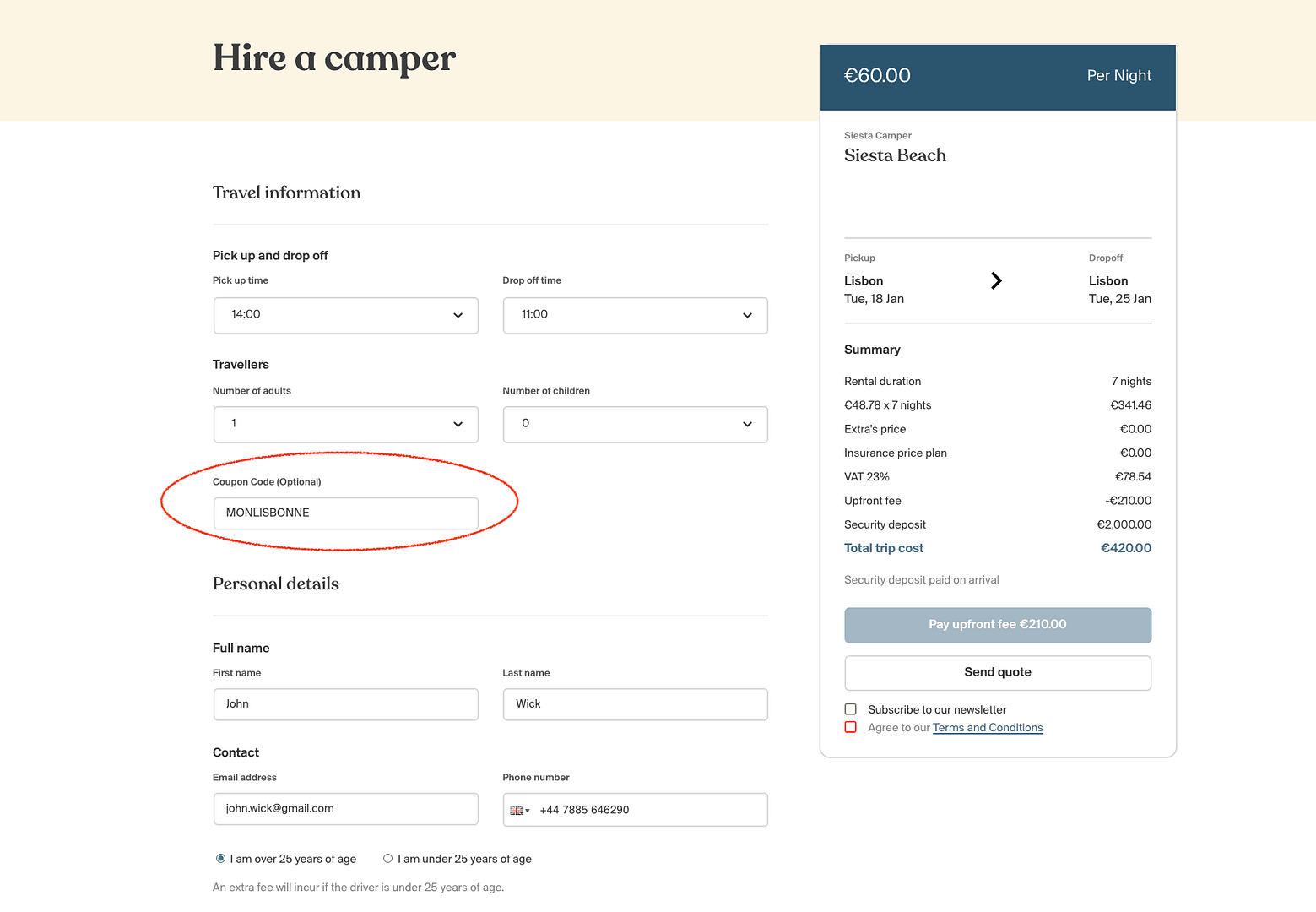Viewport: 1316px width, 912px height.
Task: Click the Last name field containing Wick
Action: [635, 704]
